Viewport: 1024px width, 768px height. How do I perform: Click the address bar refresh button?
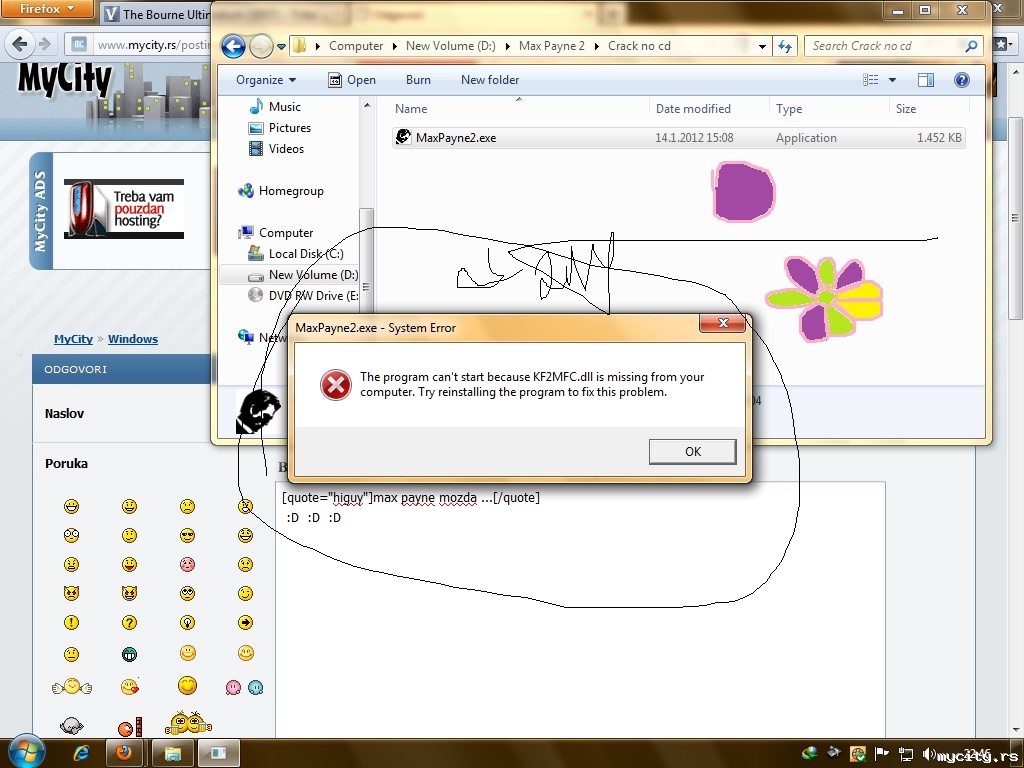[x=785, y=46]
